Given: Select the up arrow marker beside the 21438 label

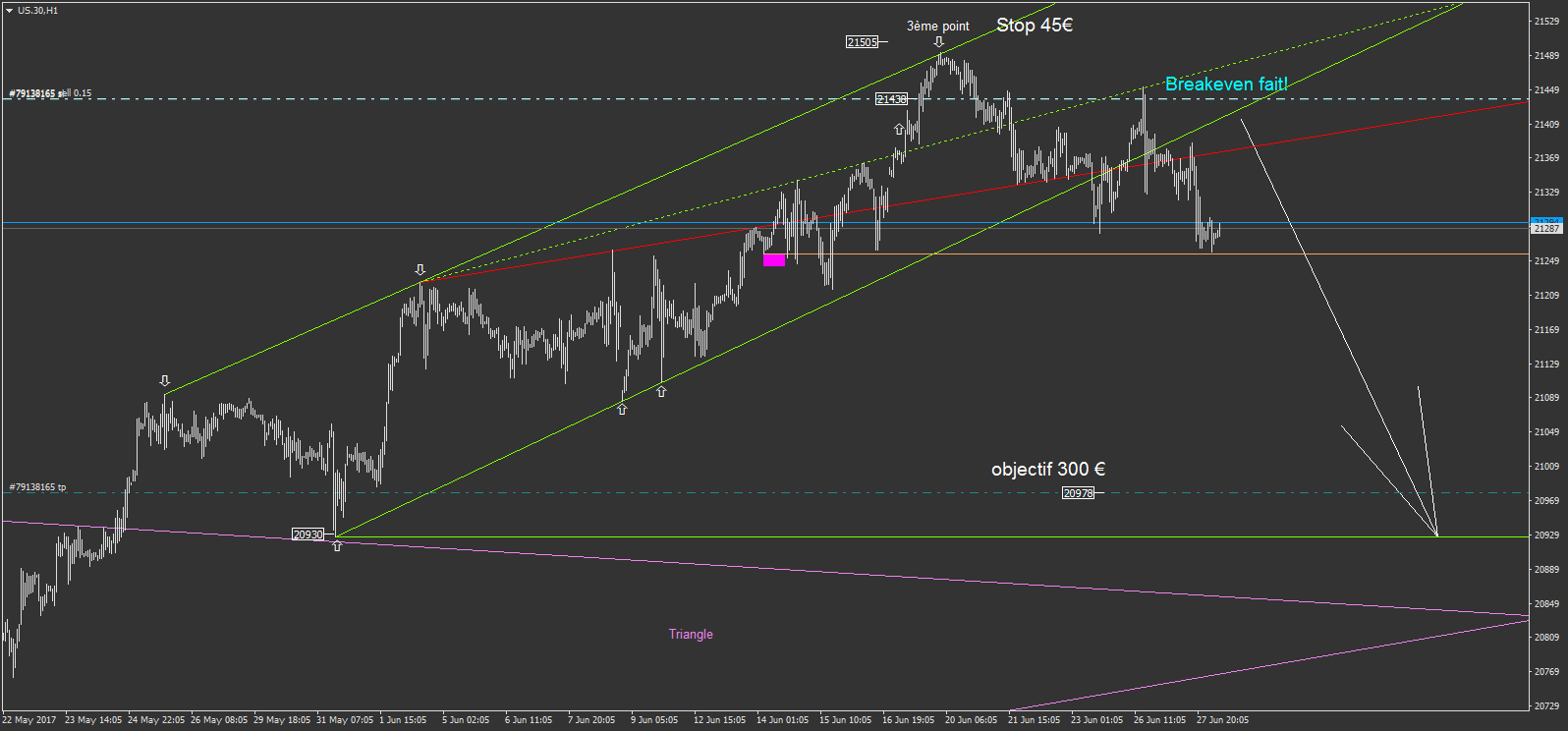Looking at the screenshot, I should (x=899, y=130).
